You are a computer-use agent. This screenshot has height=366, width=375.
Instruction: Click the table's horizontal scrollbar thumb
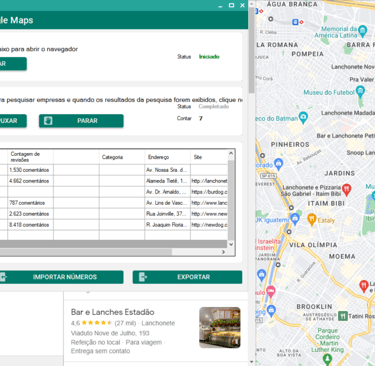point(86,252)
